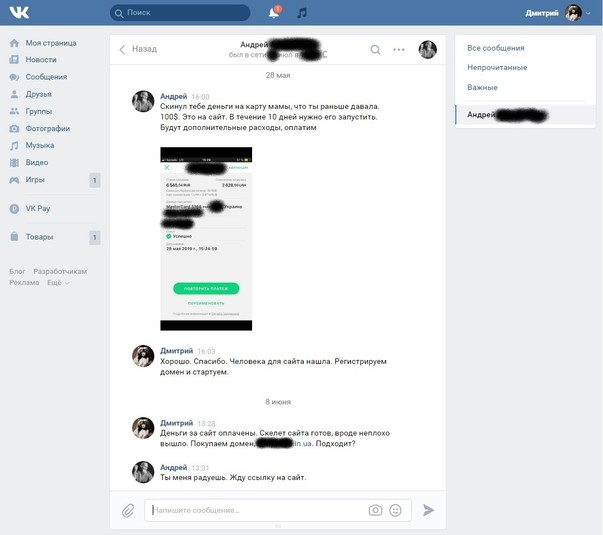The height and width of the screenshot is (535, 603).
Task: Open VK Pay from the sidebar
Action: [38, 208]
